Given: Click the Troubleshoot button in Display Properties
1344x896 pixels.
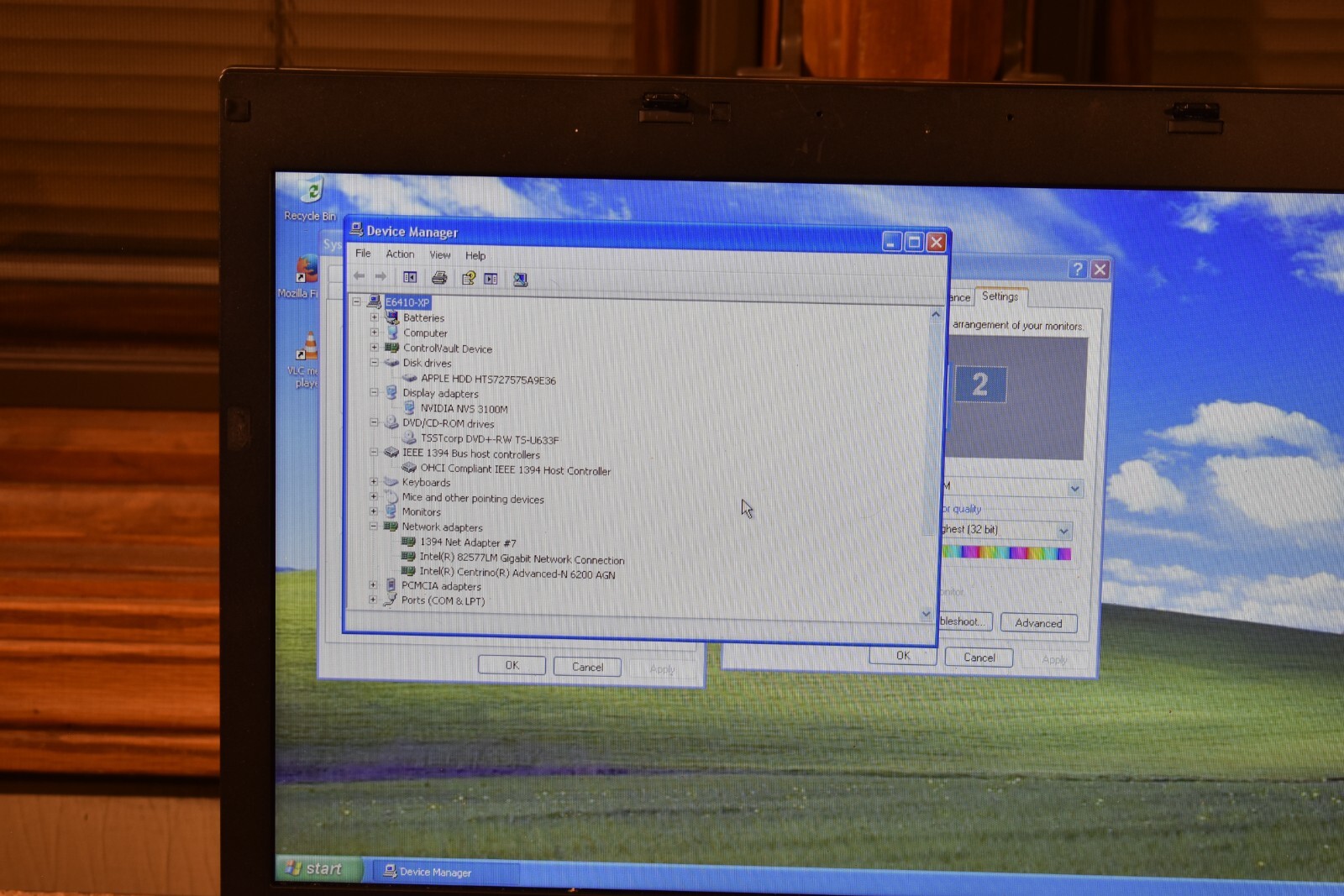Looking at the screenshot, I should [x=965, y=621].
